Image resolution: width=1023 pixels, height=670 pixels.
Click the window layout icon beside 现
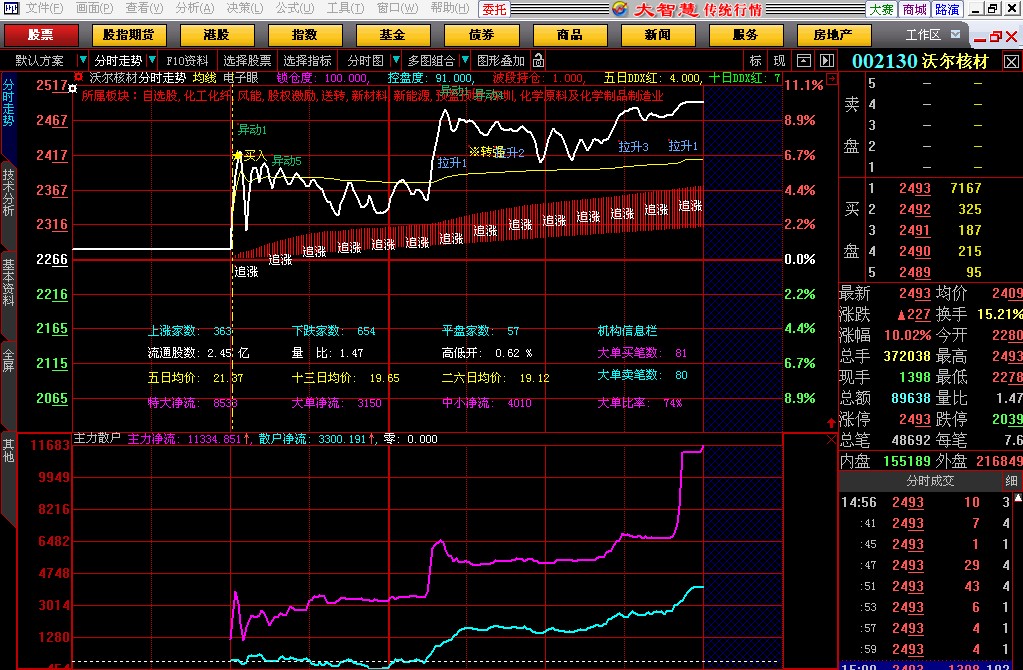[x=804, y=61]
